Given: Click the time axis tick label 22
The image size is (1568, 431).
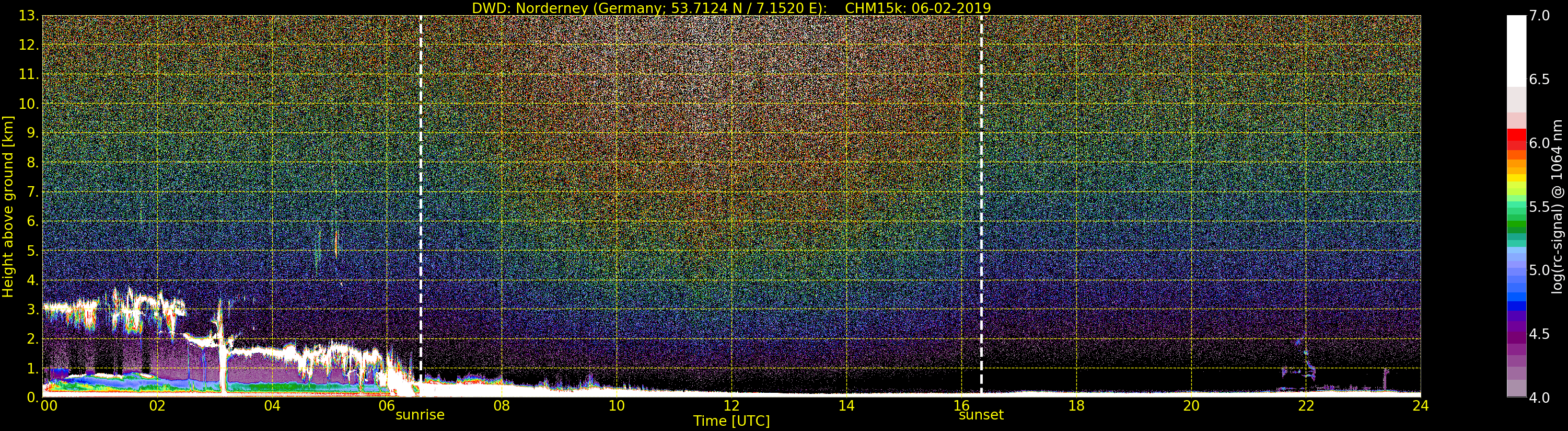Looking at the screenshot, I should click(x=1306, y=406).
